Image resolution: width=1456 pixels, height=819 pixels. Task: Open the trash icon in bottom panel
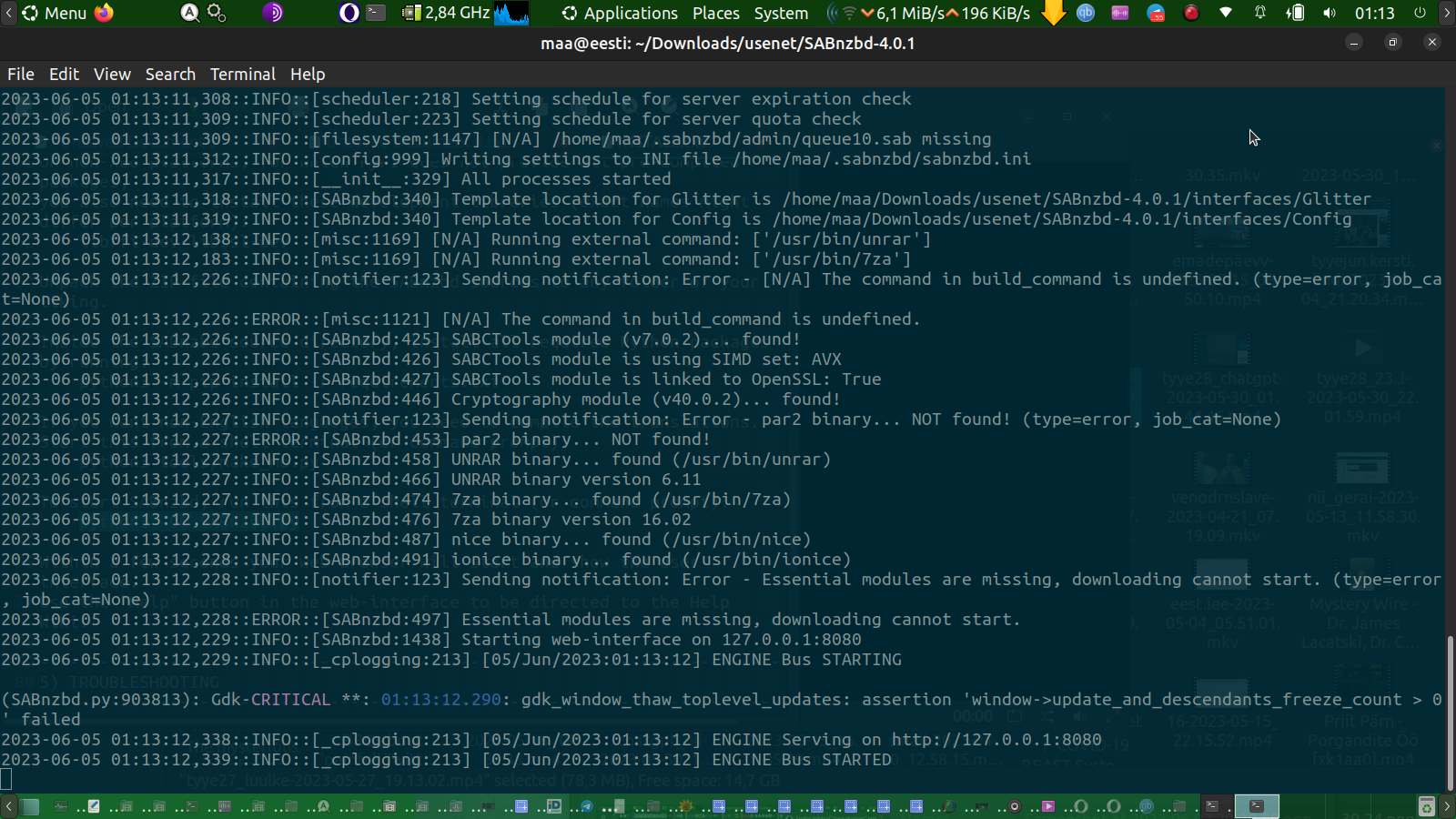1426,806
